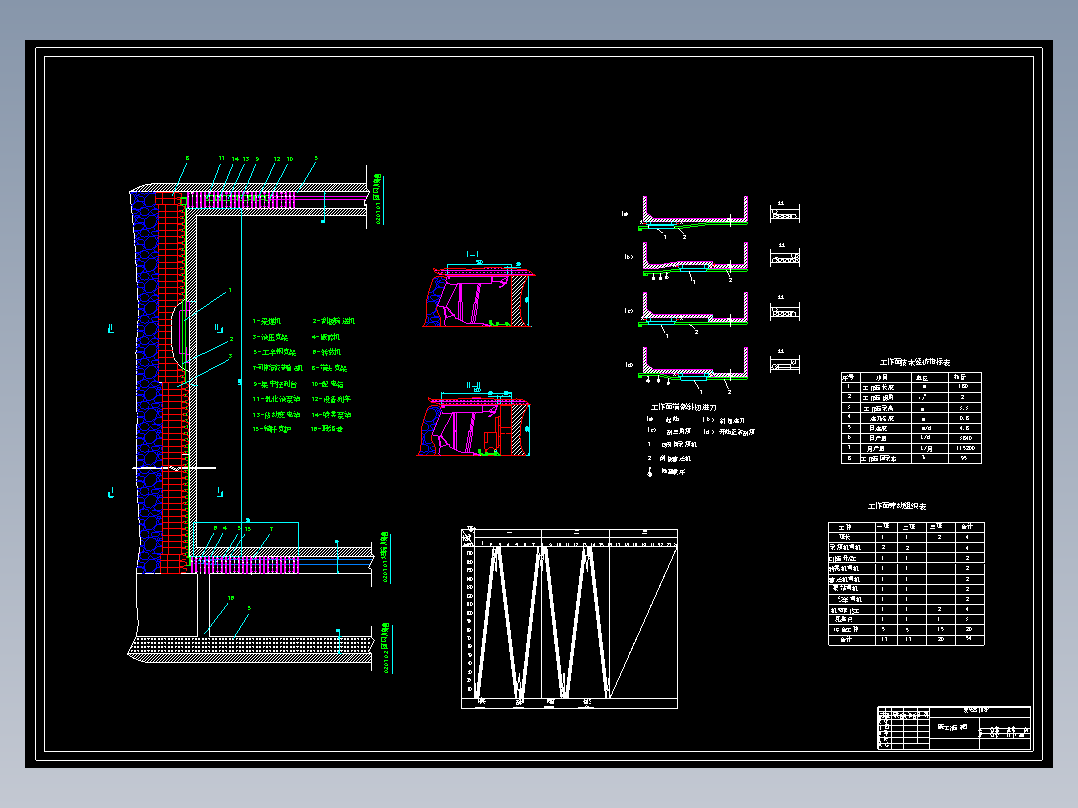Click the II-II cross-section view drawing
This screenshot has height=808, width=1078.
click(474, 424)
